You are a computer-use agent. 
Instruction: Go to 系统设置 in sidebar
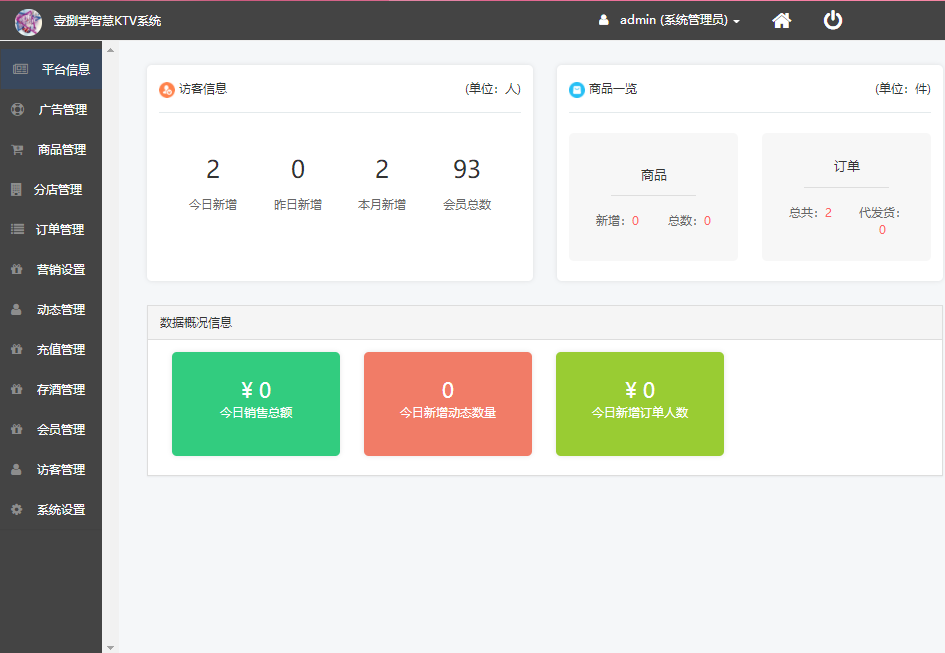click(51, 509)
